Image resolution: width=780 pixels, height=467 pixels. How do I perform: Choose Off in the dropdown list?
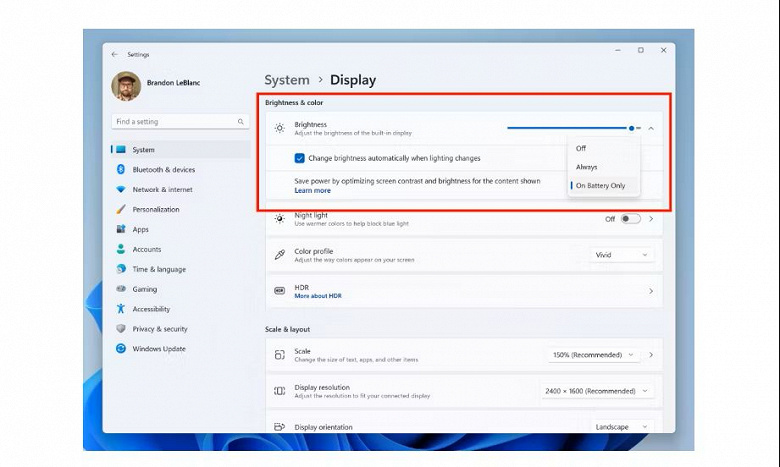pos(603,148)
